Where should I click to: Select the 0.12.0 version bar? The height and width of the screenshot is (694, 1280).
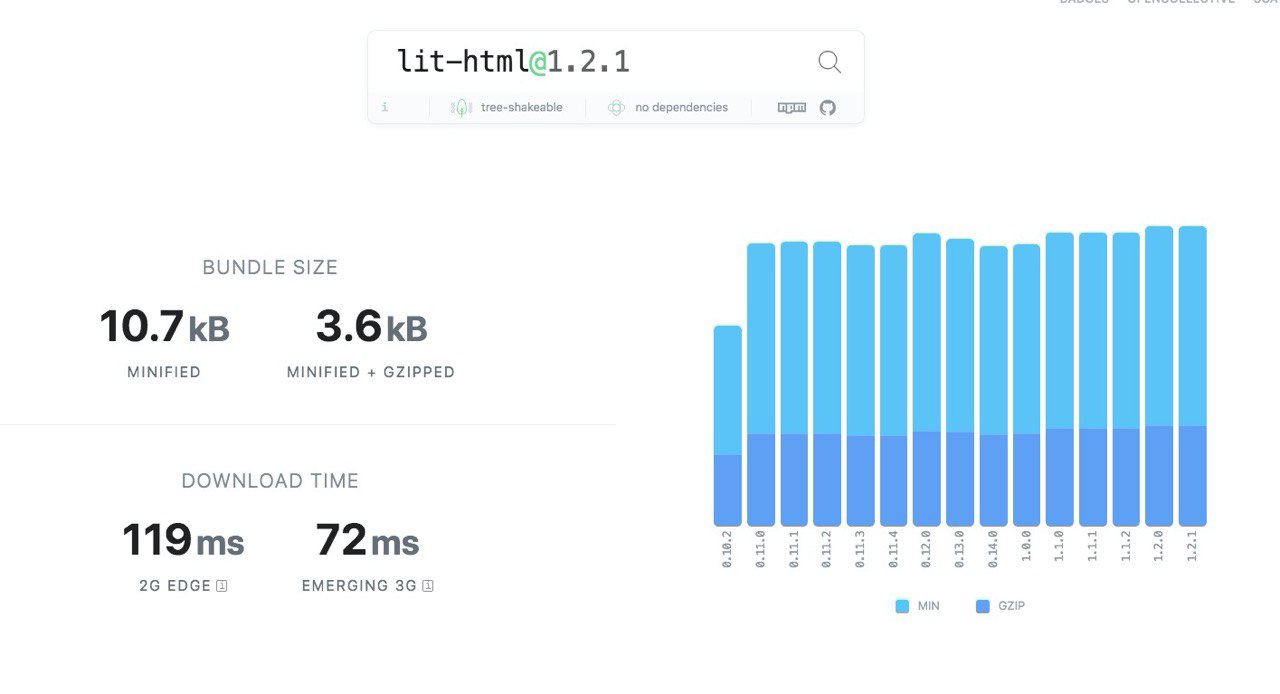(927, 380)
